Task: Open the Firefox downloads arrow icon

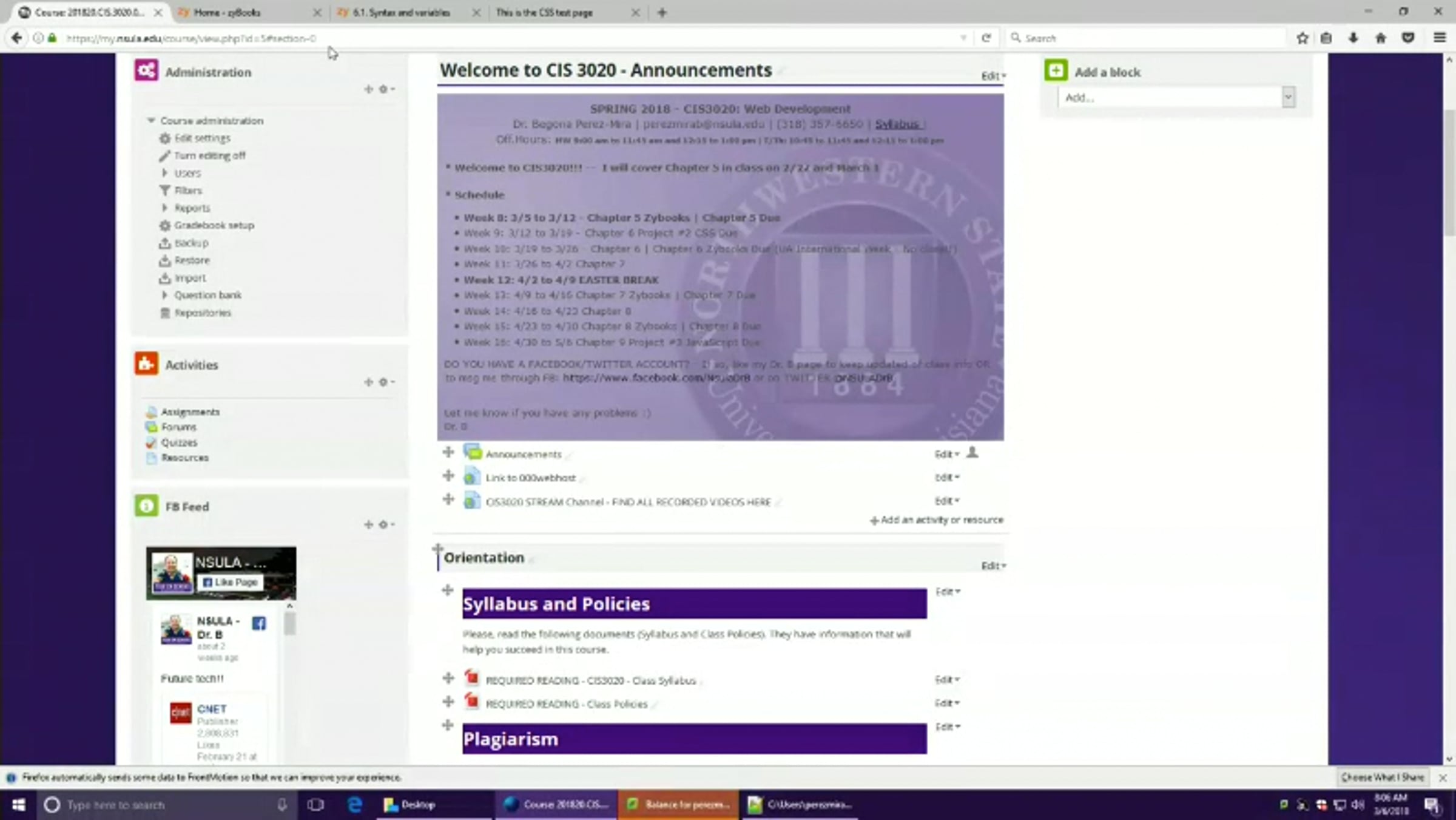Action: 1353,38
